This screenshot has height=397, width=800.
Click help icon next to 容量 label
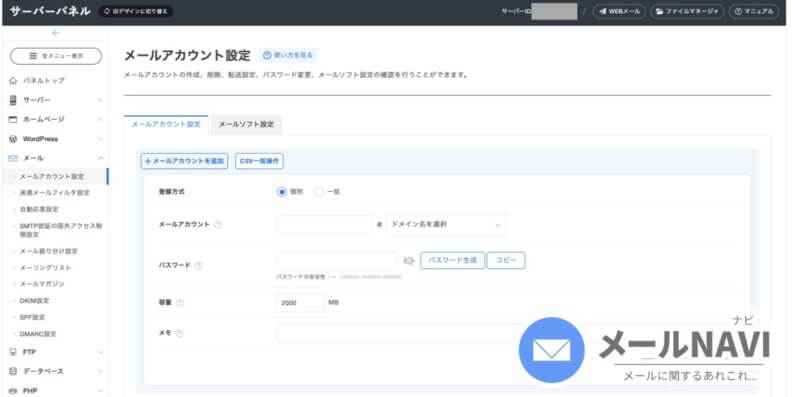tap(180, 303)
